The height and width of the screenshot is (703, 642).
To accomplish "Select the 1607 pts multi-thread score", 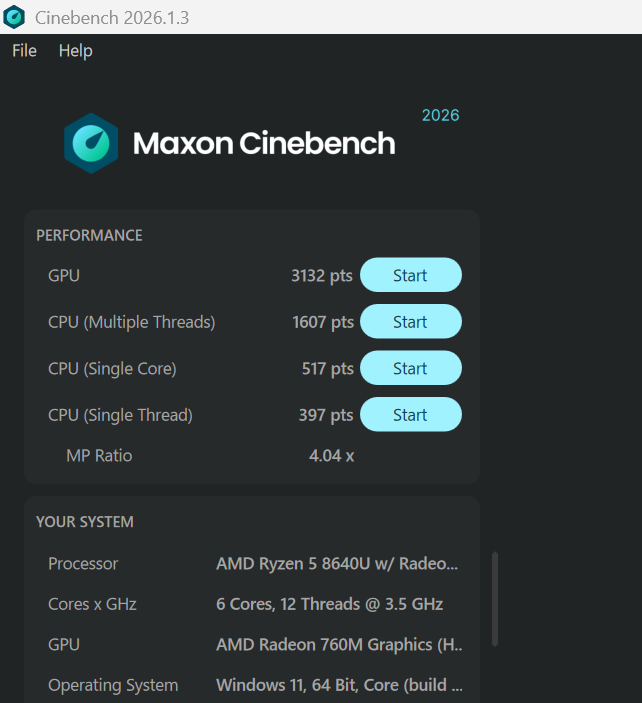I will coord(322,322).
